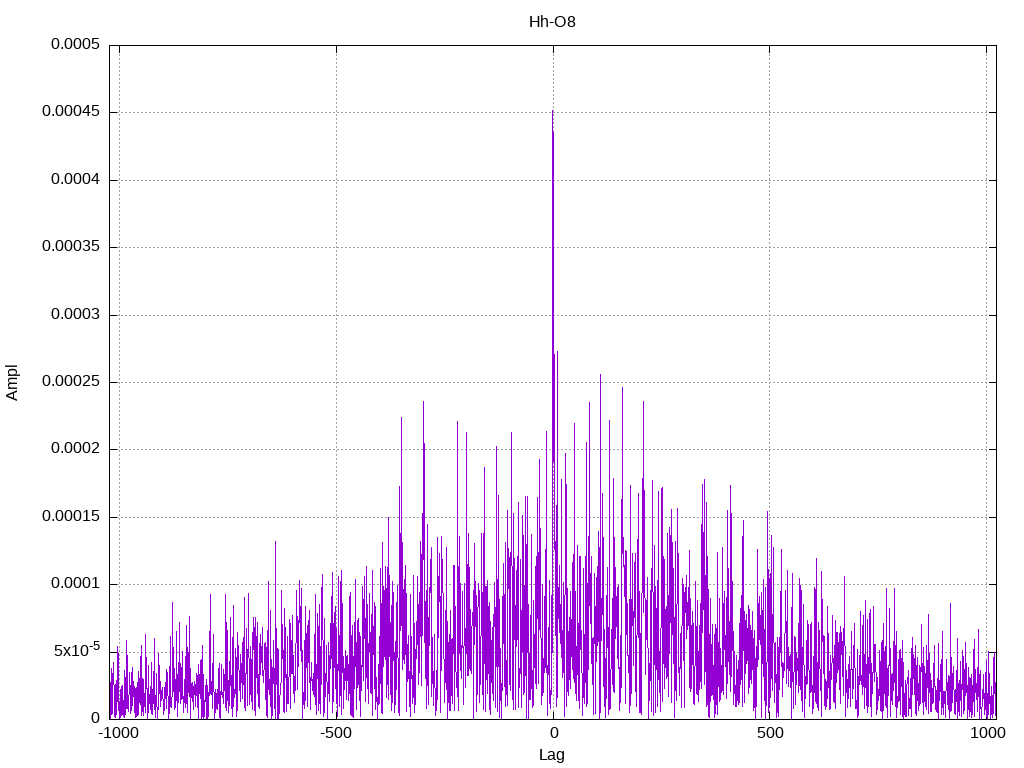This screenshot has width=1024, height=768.
Task: Click the Lag x-axis label
Action: (x=552, y=754)
